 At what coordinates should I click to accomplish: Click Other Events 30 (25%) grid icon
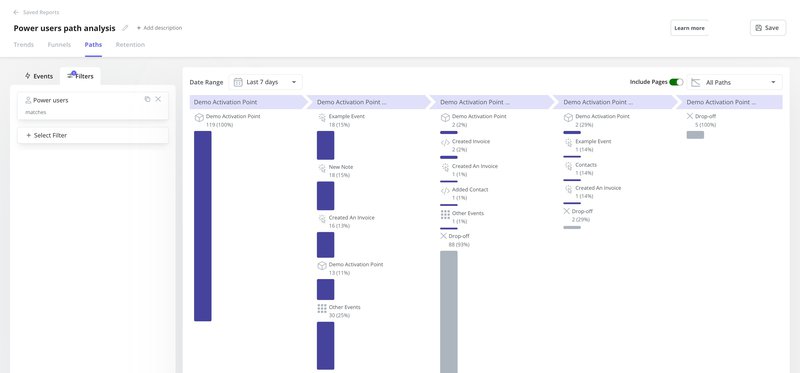coord(322,308)
